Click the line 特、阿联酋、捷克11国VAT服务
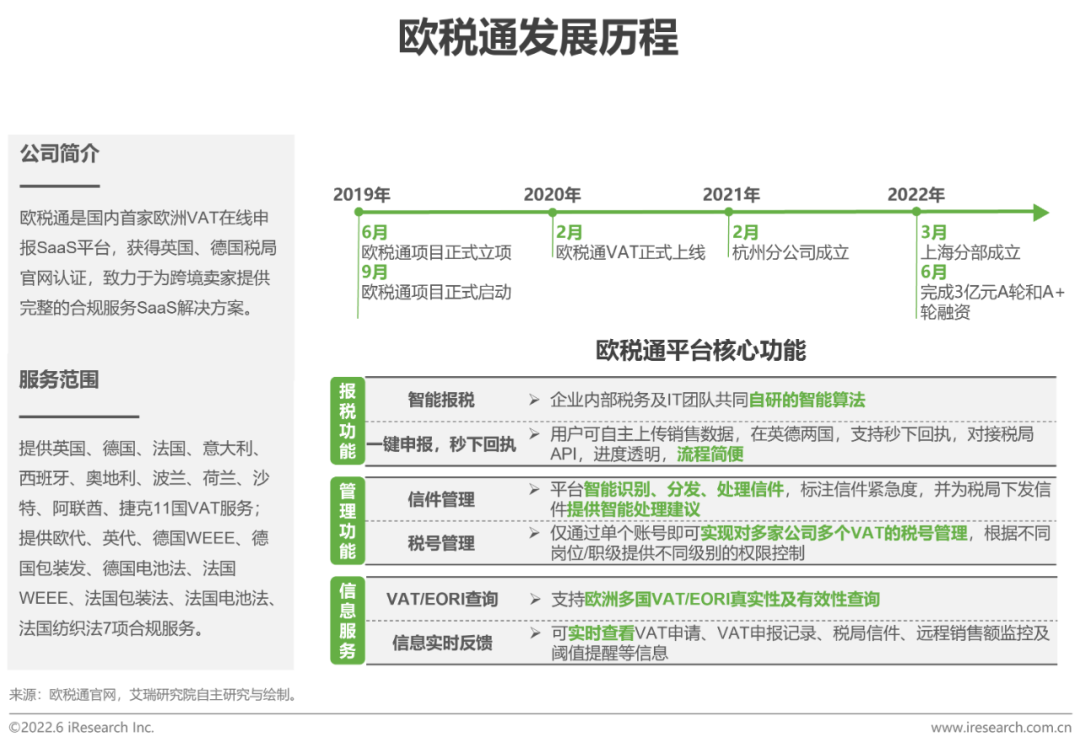Image resolution: width=1080 pixels, height=748 pixels. click(x=140, y=508)
